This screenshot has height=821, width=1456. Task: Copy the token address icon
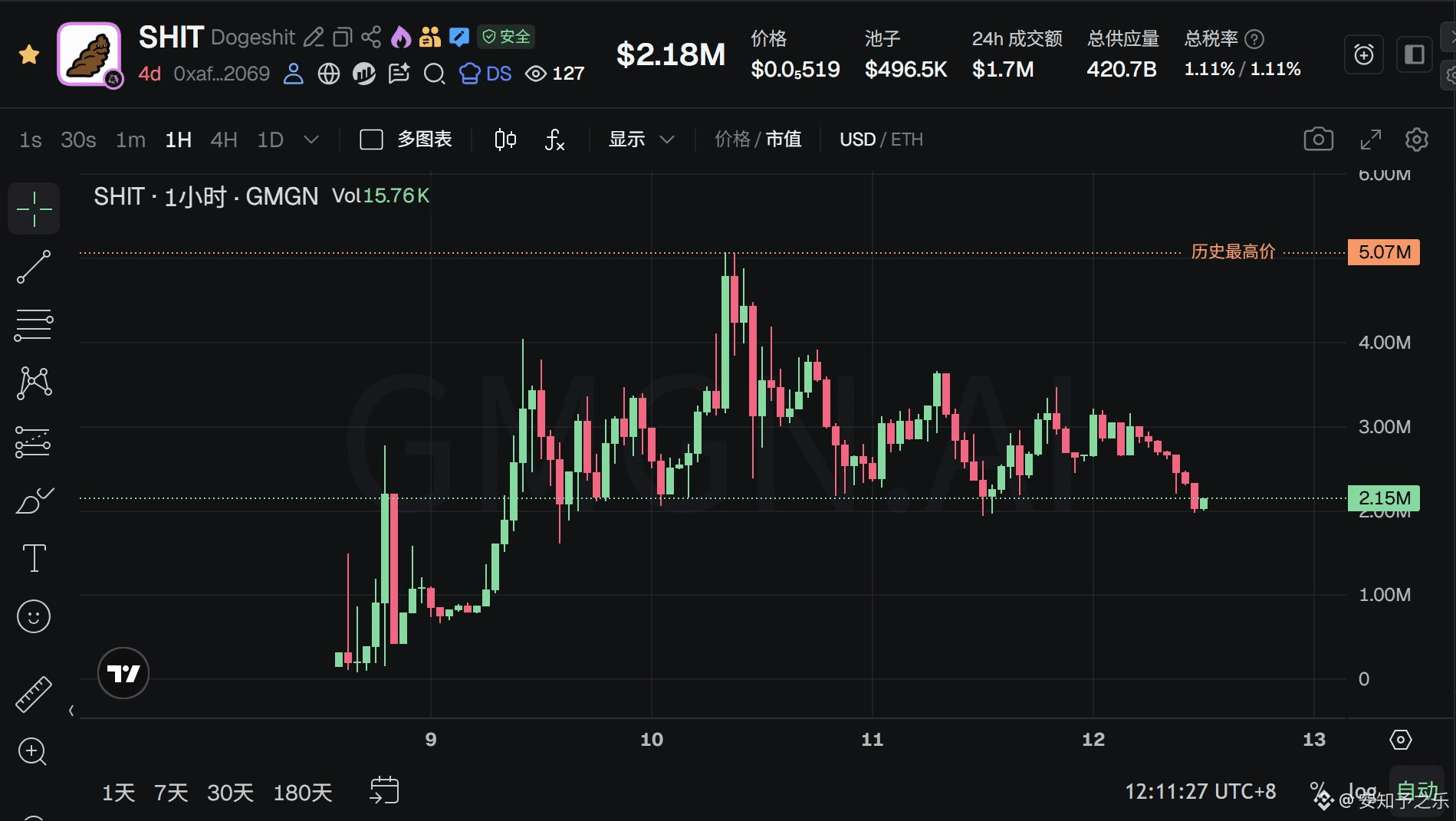click(x=342, y=37)
